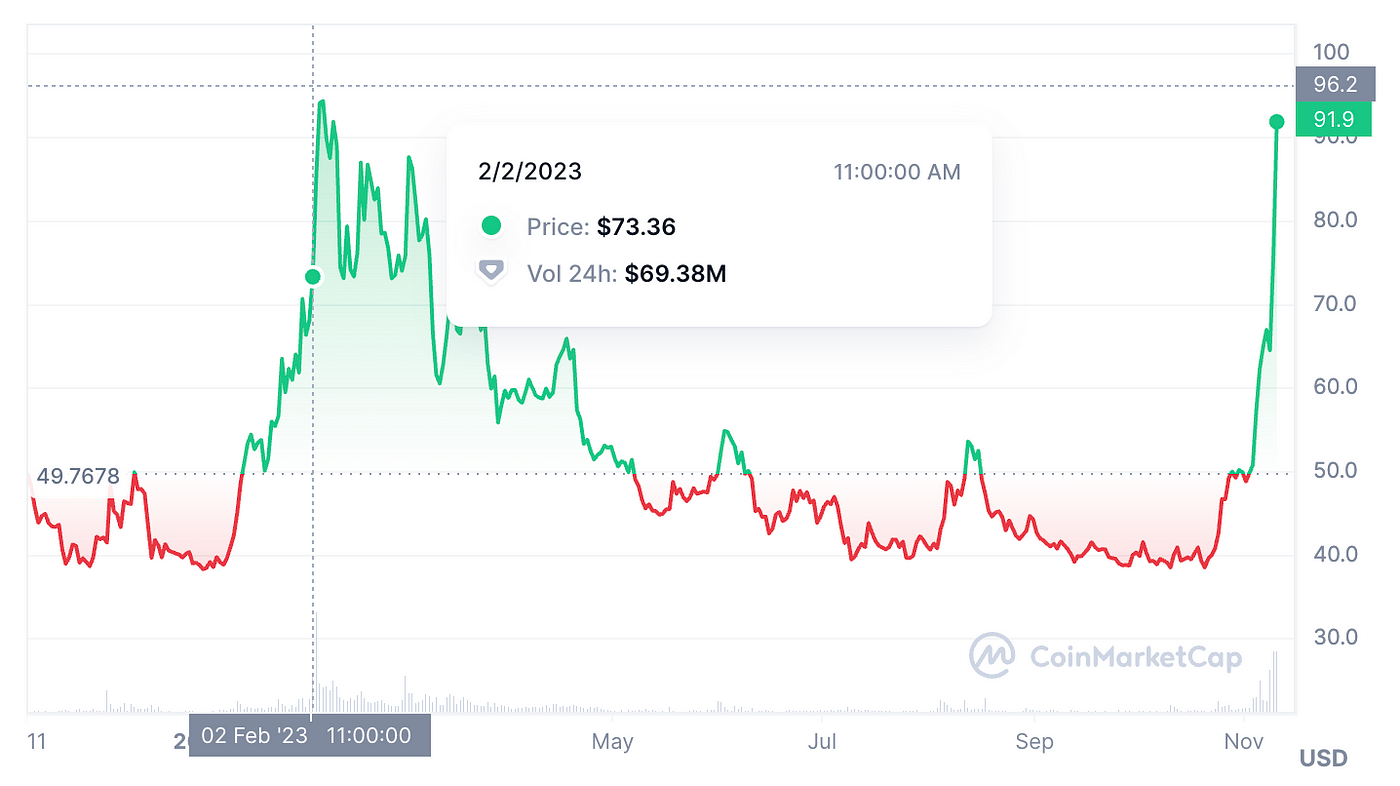1400x786 pixels.
Task: Click the green Price dot in tooltip
Action: point(491,226)
